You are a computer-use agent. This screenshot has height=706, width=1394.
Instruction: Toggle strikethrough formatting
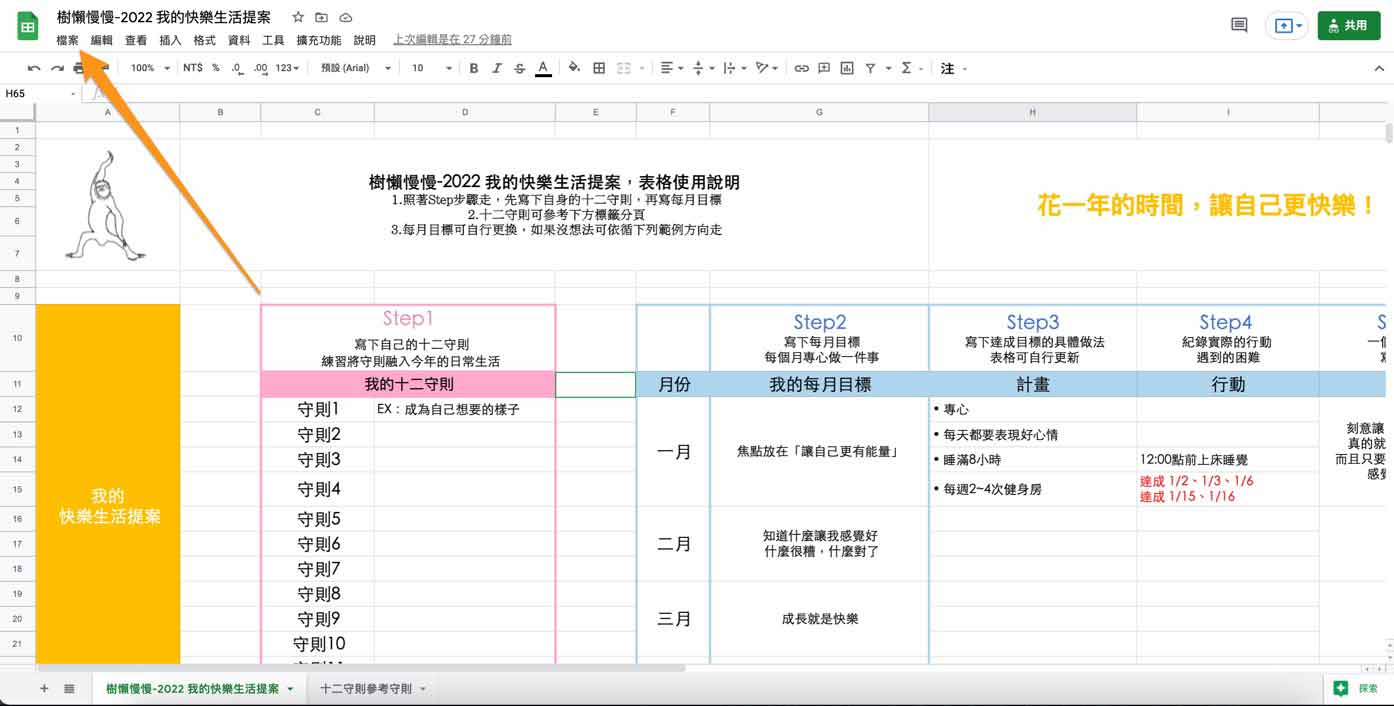click(x=519, y=68)
